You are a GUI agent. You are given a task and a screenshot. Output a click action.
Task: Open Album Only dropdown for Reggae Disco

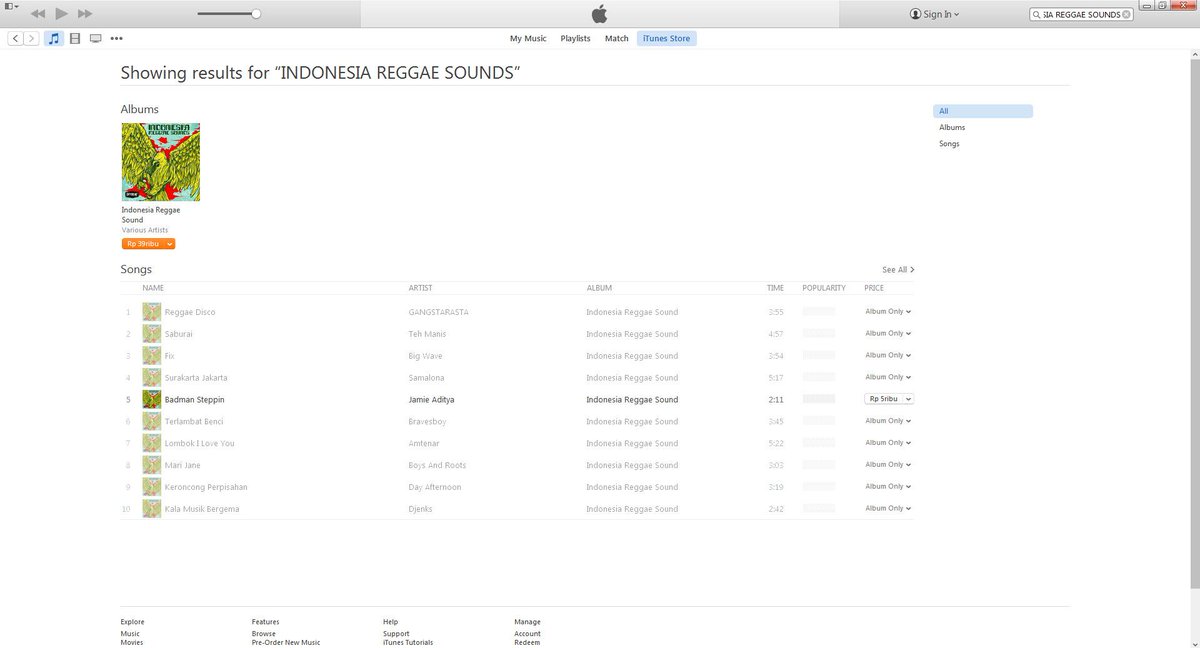[888, 311]
